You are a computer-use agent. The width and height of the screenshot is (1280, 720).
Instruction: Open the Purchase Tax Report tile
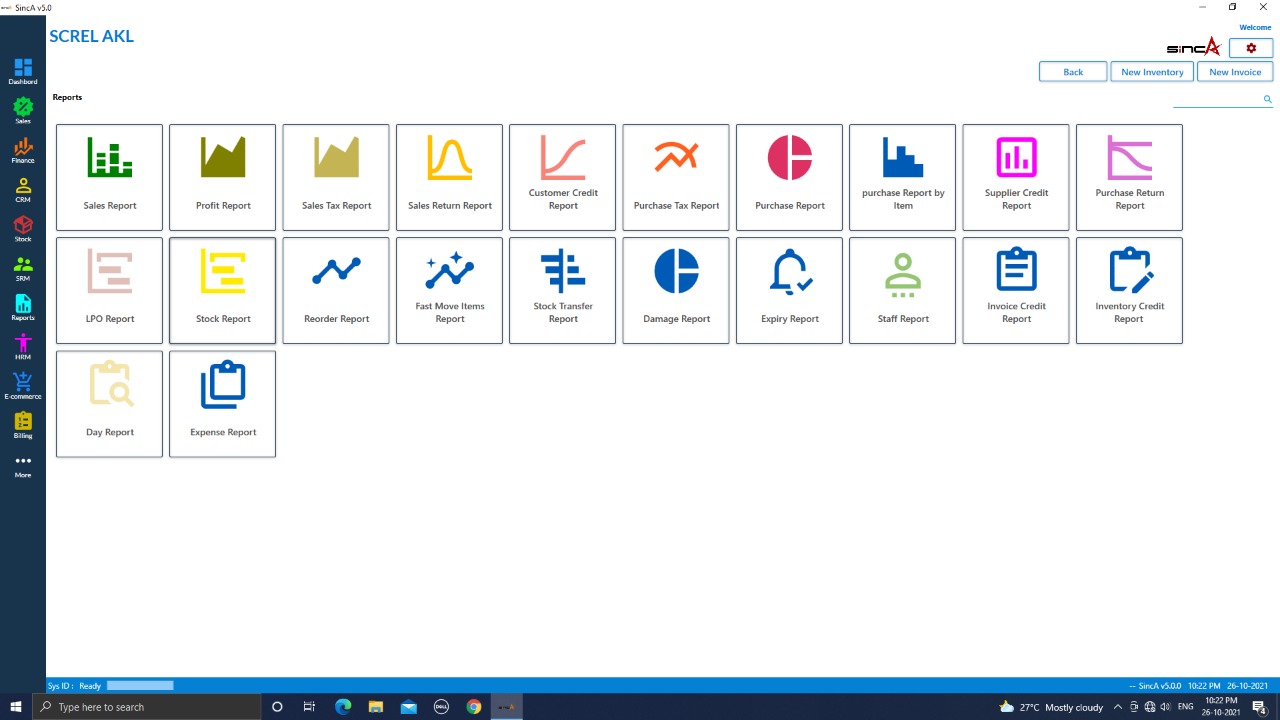(x=676, y=177)
